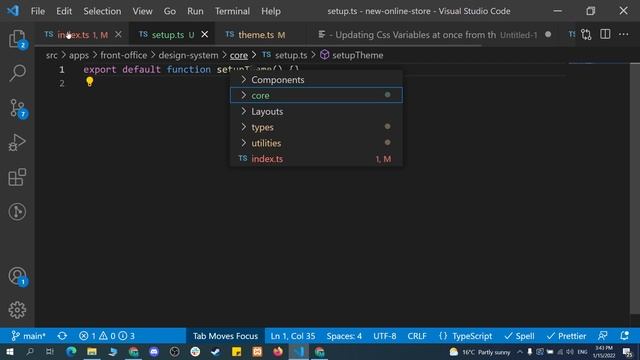Split the editor to the right
This screenshot has width=640, height=360.
(605, 34)
